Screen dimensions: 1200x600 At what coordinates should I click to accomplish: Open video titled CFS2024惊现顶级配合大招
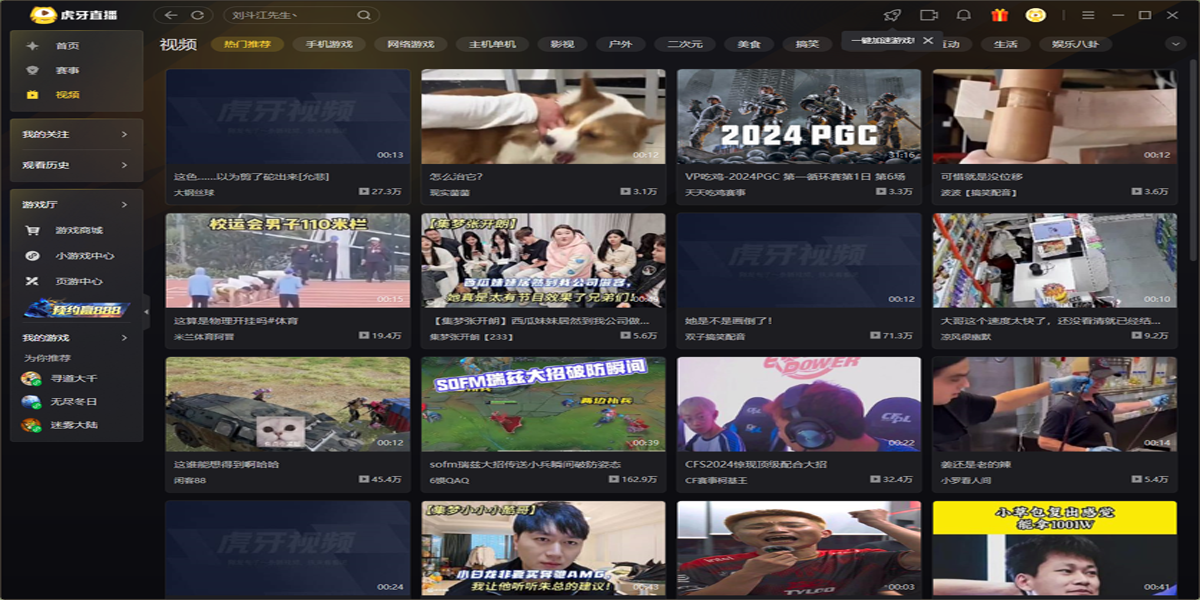(x=756, y=465)
